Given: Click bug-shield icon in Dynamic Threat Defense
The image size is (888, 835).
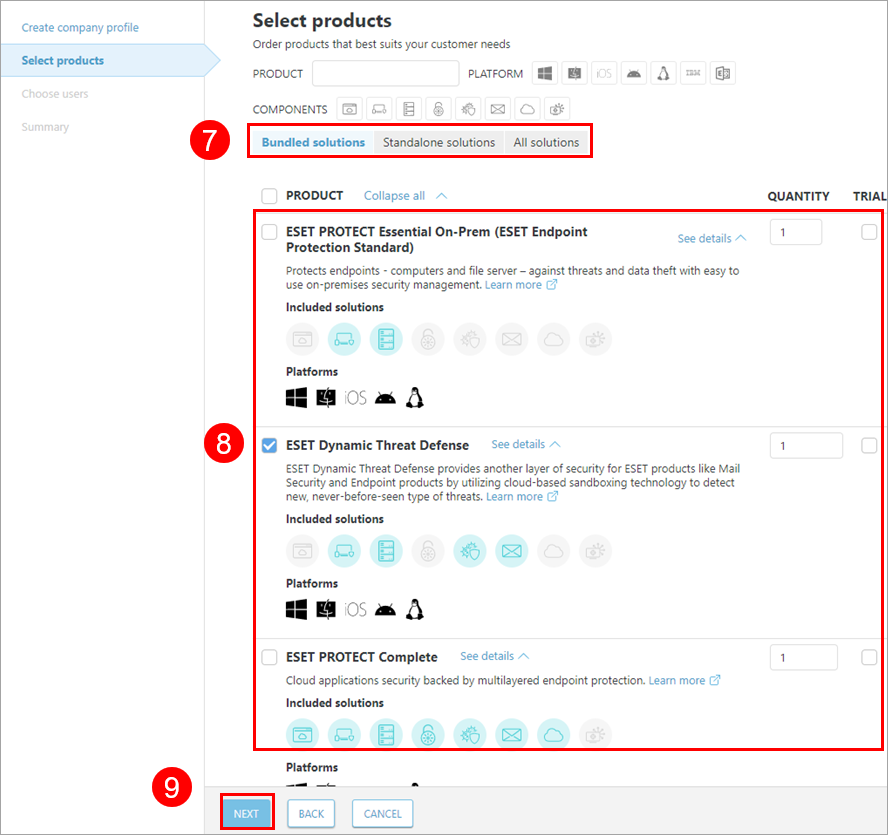Looking at the screenshot, I should click(x=470, y=551).
